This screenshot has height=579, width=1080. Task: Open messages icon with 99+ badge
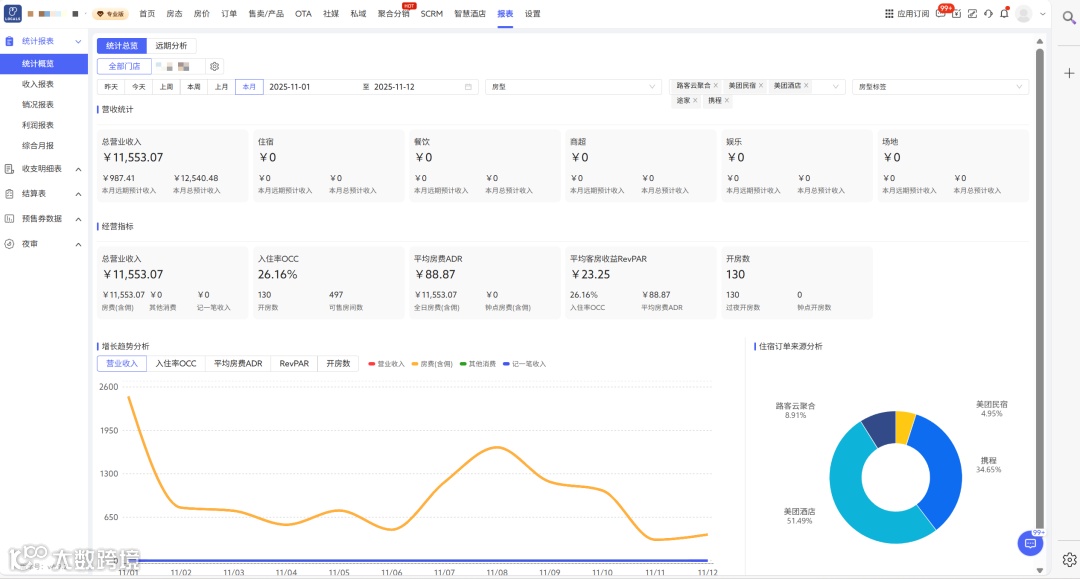pos(941,13)
